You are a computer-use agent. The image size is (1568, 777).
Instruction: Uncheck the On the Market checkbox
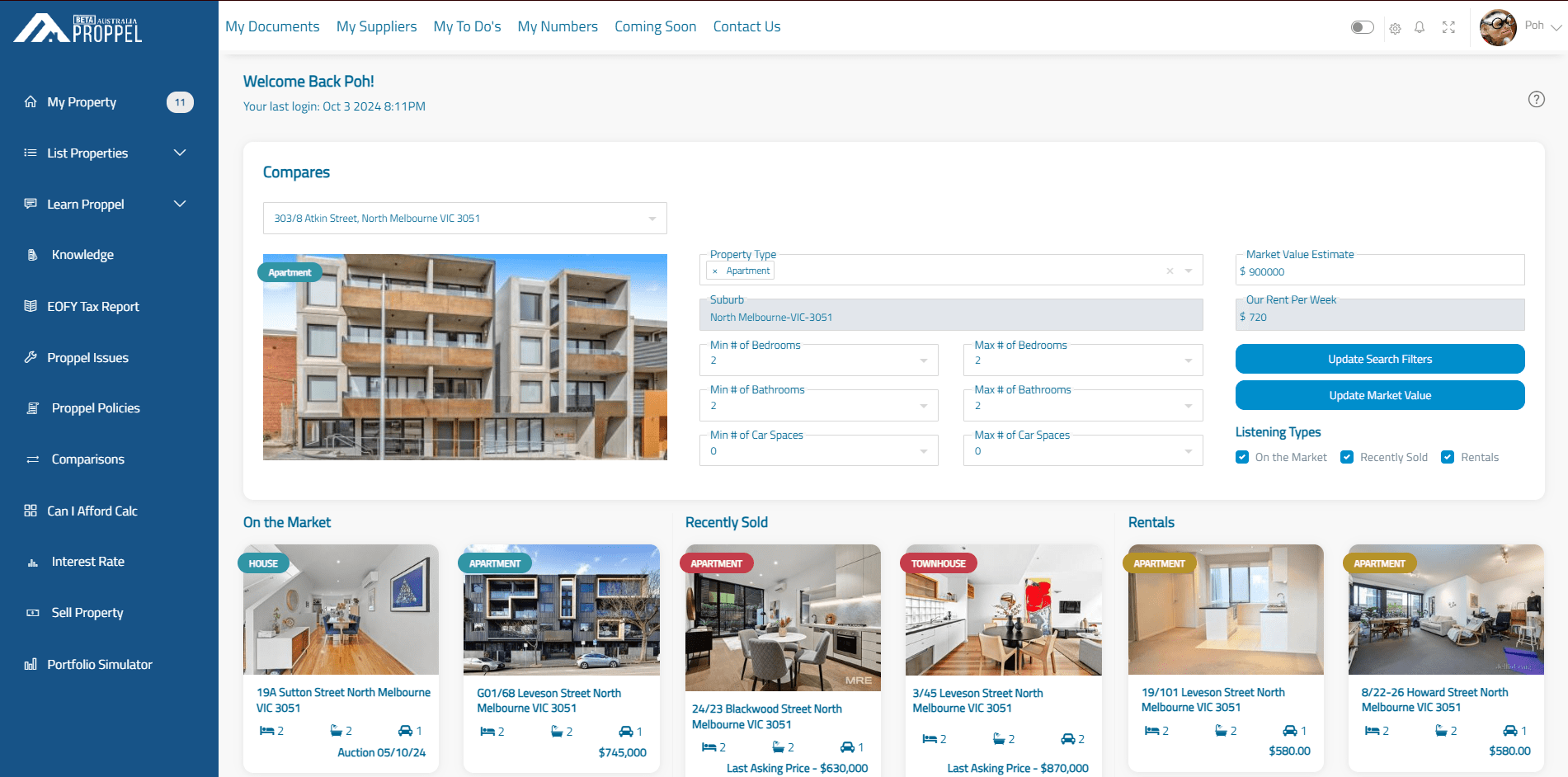(1242, 457)
